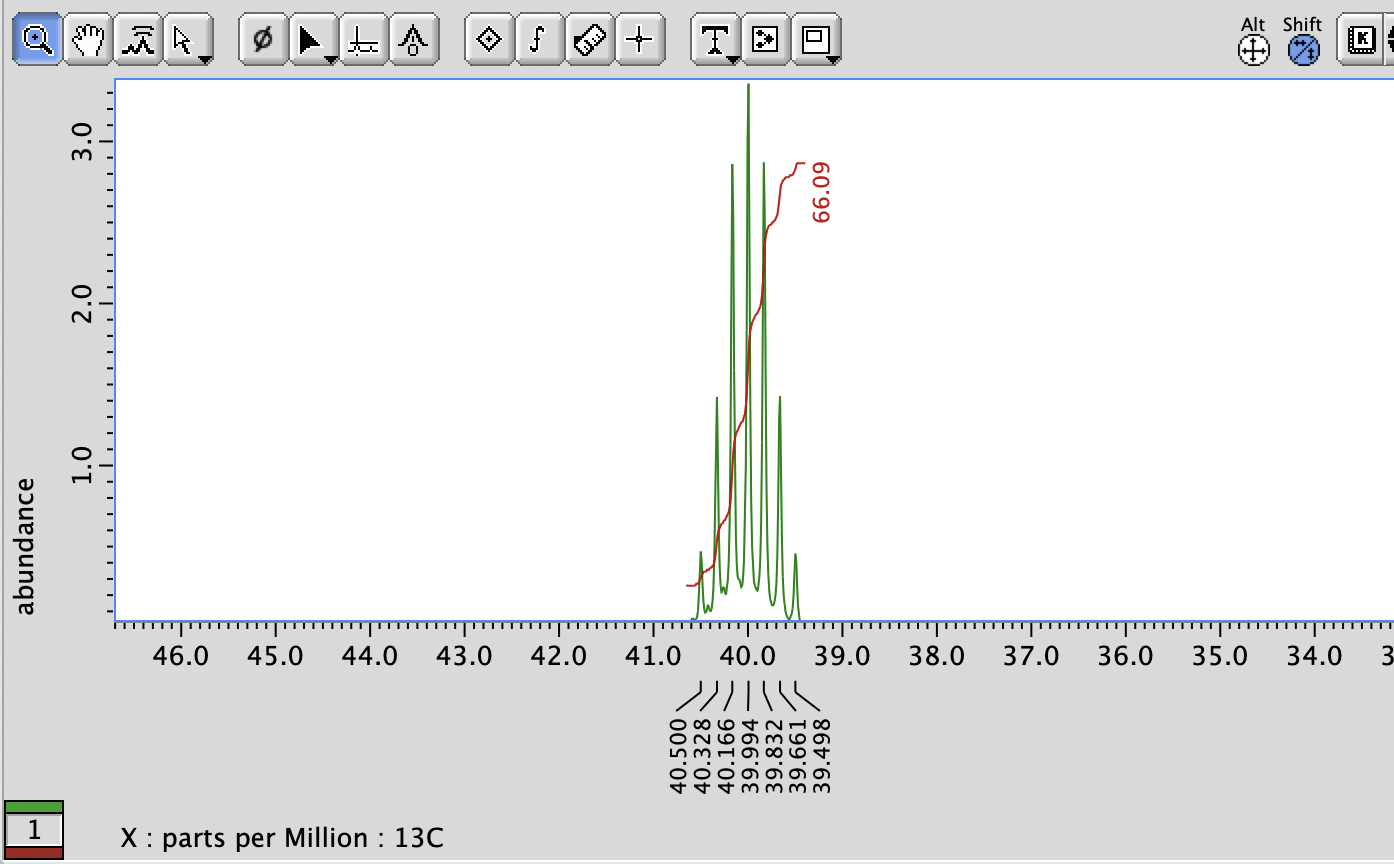Select the phase correction tool
The height and width of the screenshot is (864, 1394).
262,40
